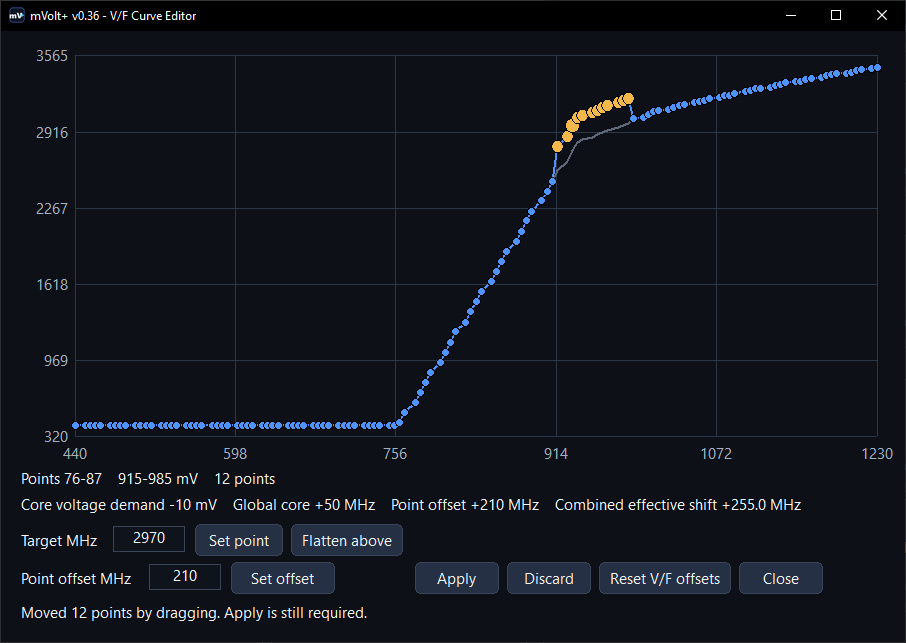Viewport: 906px width, 643px height.
Task: Click the 'Point offset MHz' label
Action: coord(76,579)
